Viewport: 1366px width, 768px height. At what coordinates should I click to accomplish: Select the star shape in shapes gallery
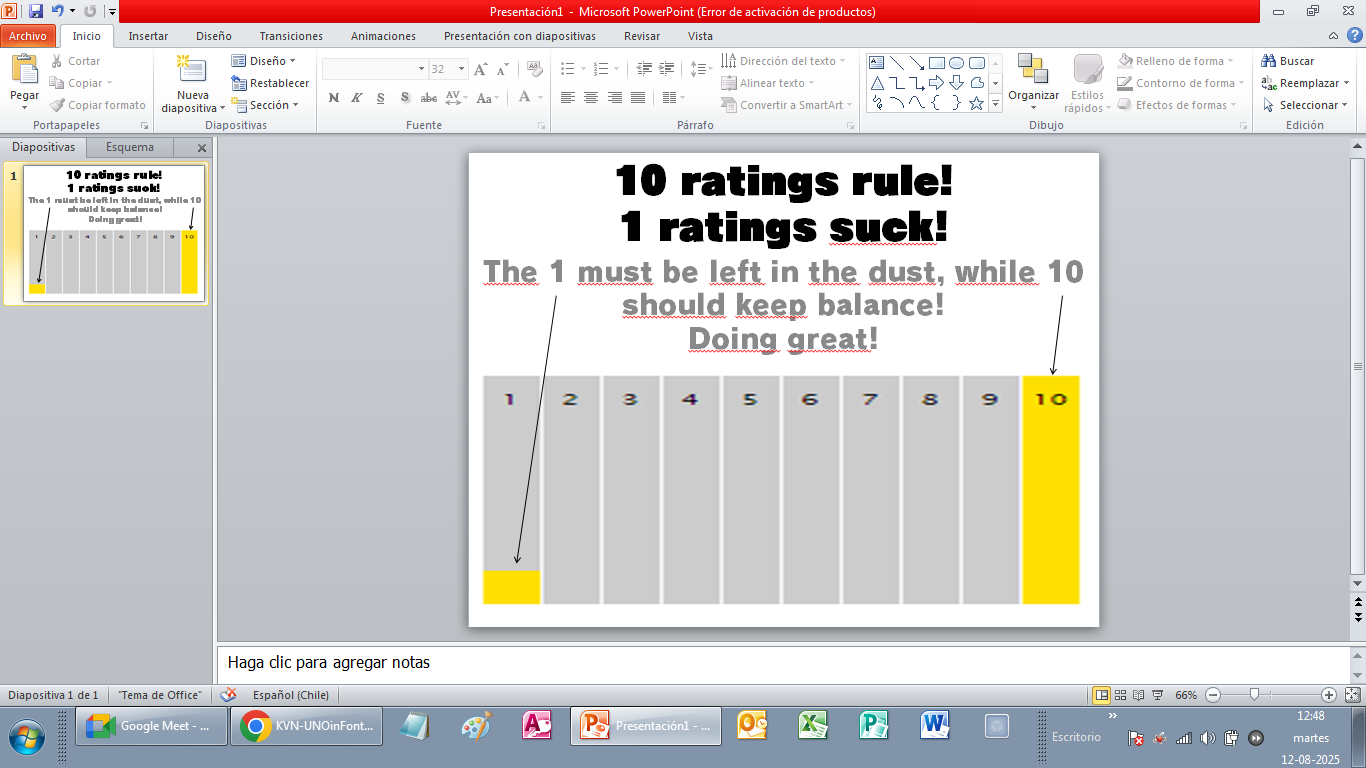pos(976,103)
